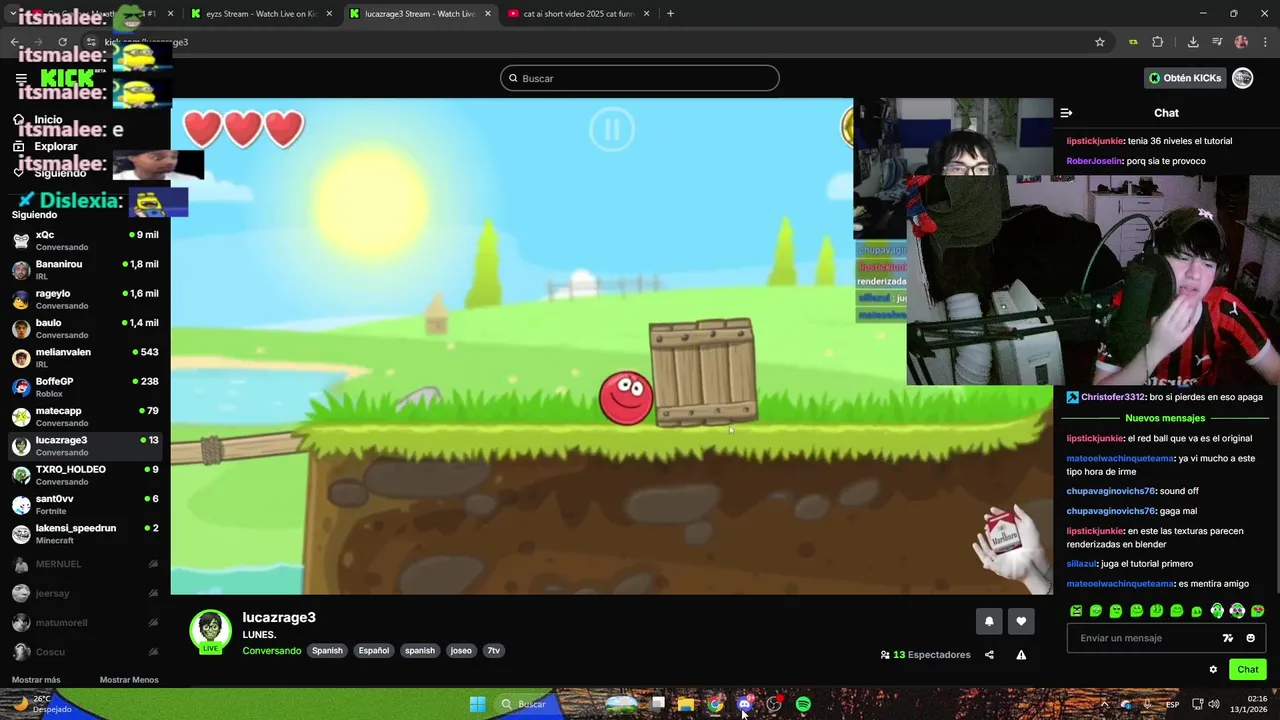Image resolution: width=1280 pixels, height=720 pixels.
Task: Open BoffeGP channel in following list
Action: click(x=85, y=387)
